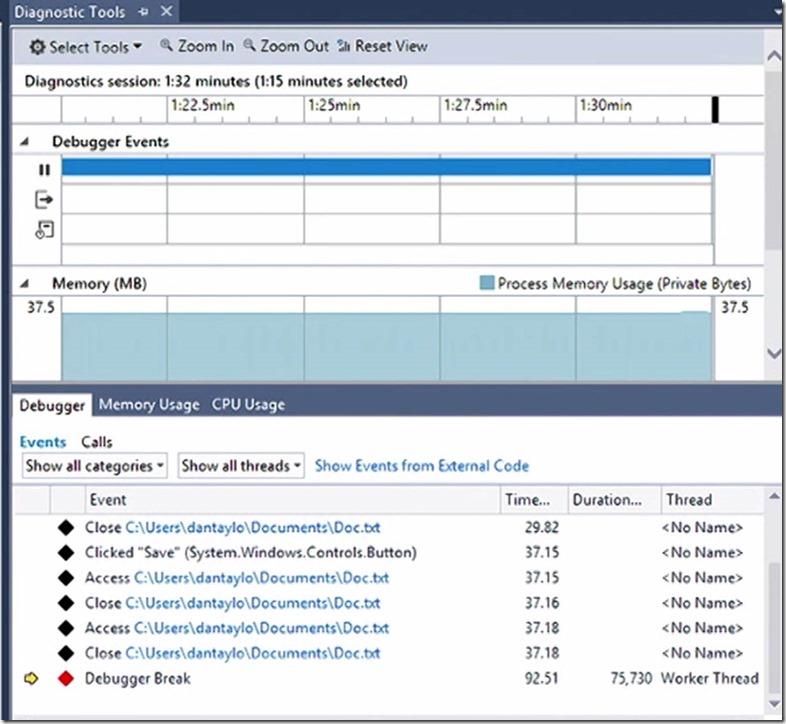The image size is (786, 724).
Task: Select the Access Doc.txt event at 37.18
Action: tap(388, 628)
